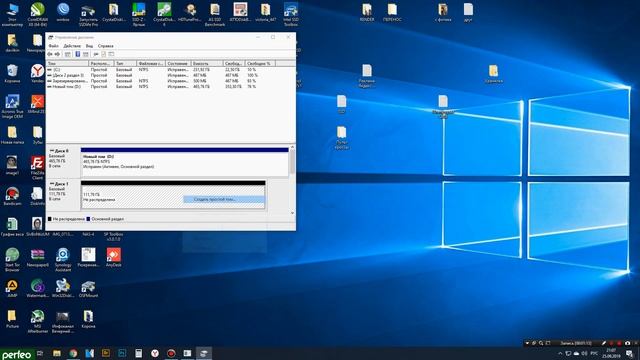Click the Емкость column header
The width and height of the screenshot is (640, 360).
[207, 64]
